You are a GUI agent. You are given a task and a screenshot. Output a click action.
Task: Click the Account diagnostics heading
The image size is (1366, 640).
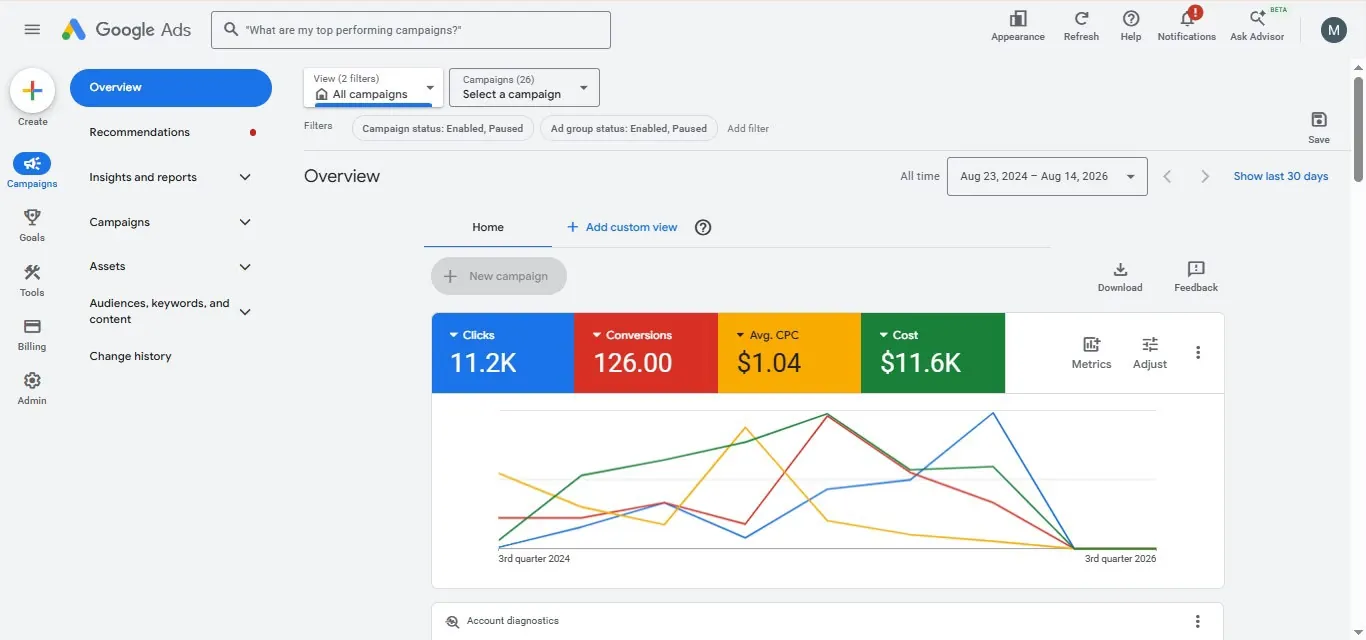tap(513, 621)
